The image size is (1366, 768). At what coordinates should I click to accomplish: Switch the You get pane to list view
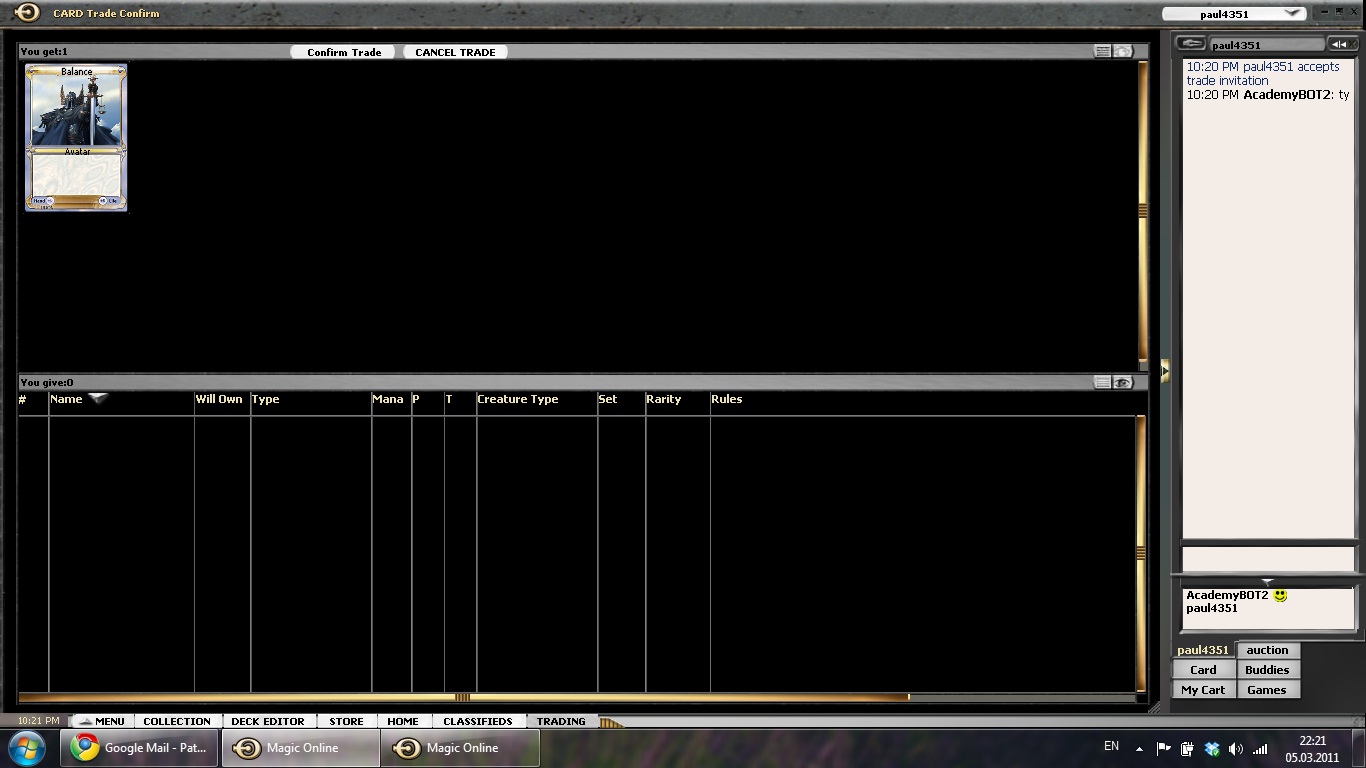tap(1102, 51)
